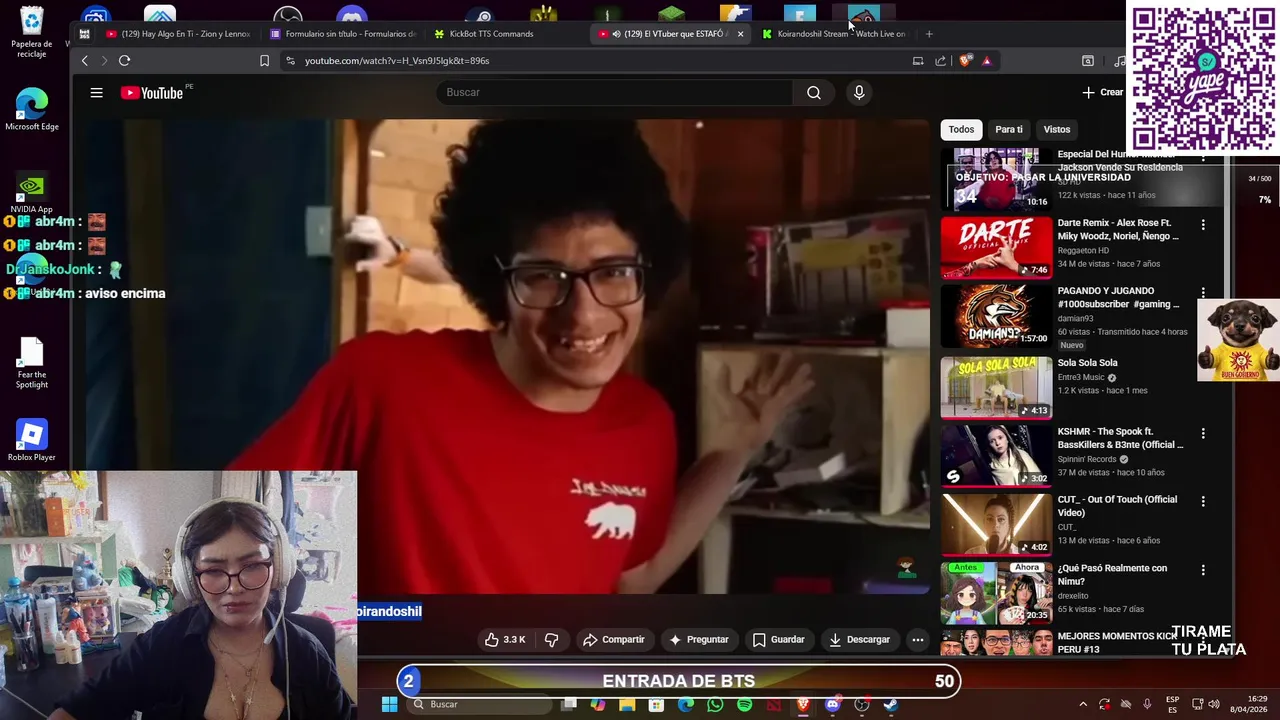Open Discord from the taskbar
The width and height of the screenshot is (1280, 720).
click(x=832, y=705)
